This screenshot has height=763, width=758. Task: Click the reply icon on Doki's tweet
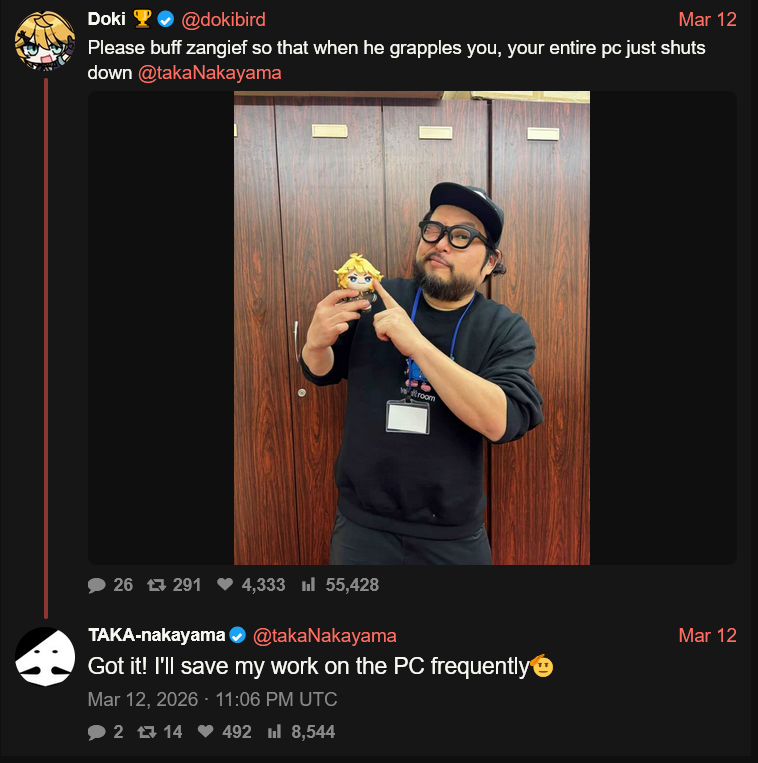point(97,585)
